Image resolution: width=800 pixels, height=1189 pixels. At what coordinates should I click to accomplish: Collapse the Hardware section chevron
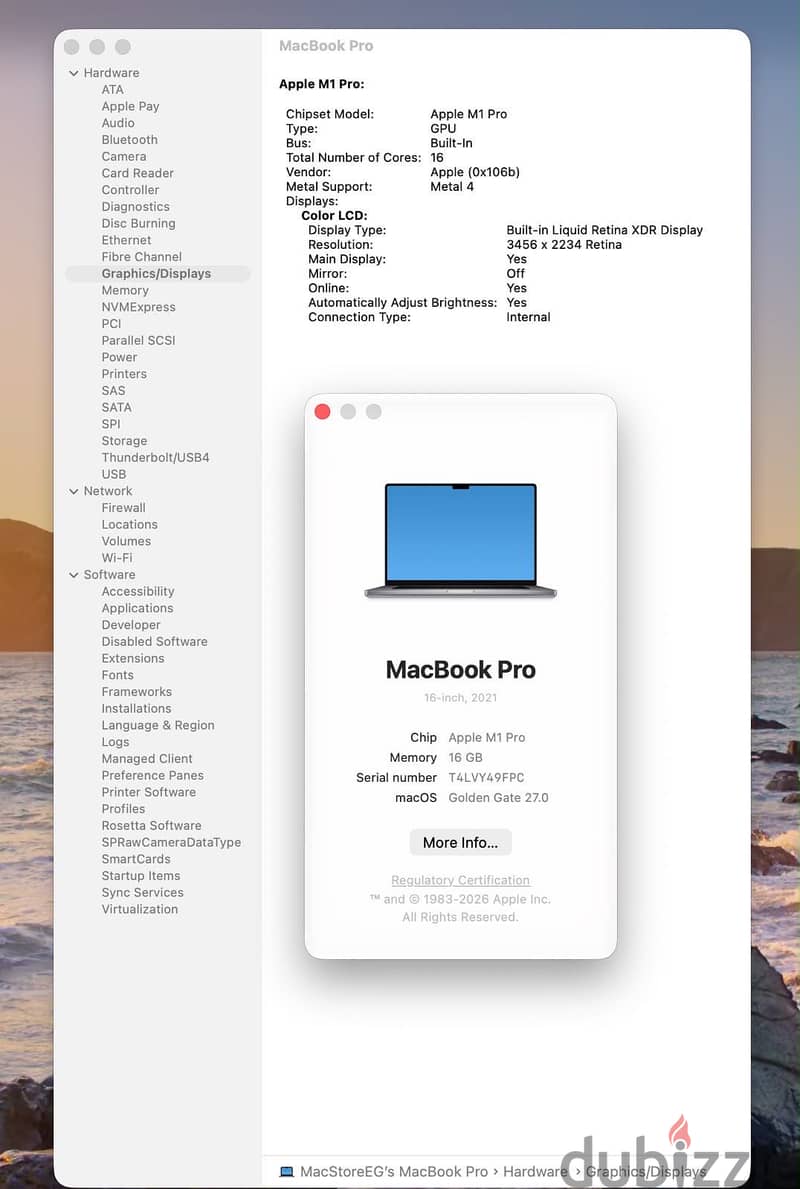click(x=74, y=74)
